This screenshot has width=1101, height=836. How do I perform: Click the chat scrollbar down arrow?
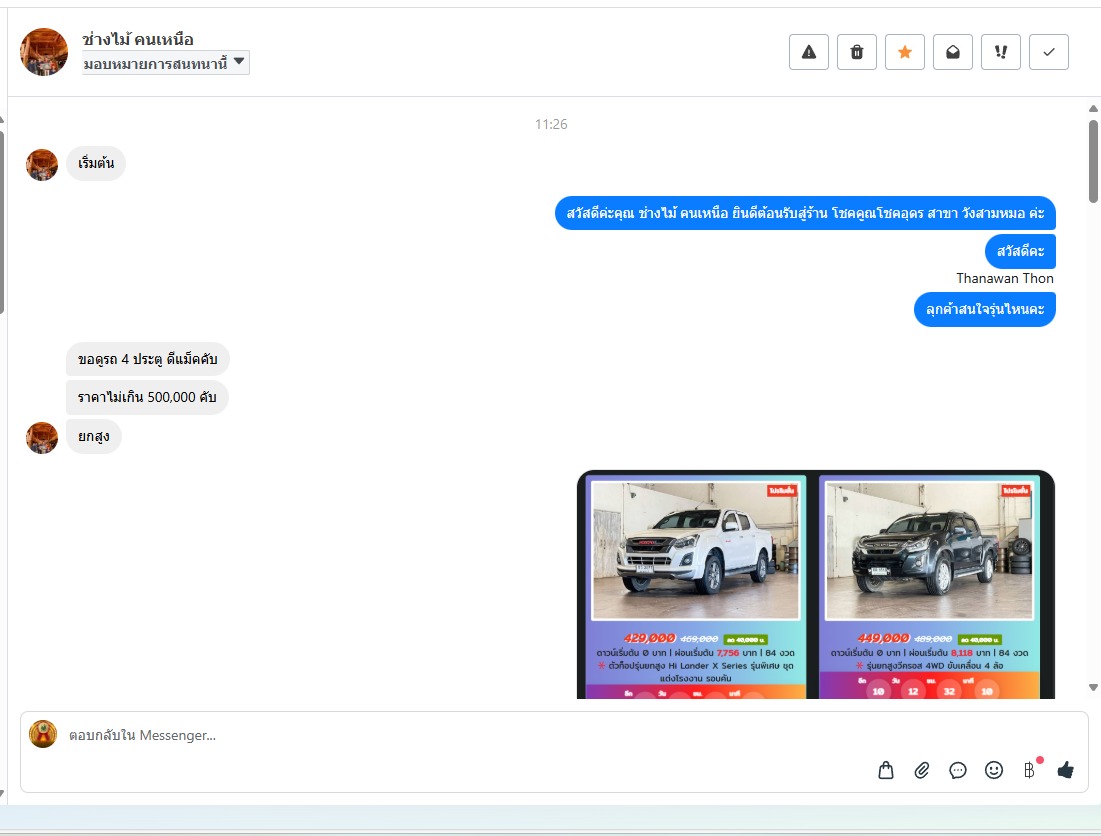[x=1093, y=687]
